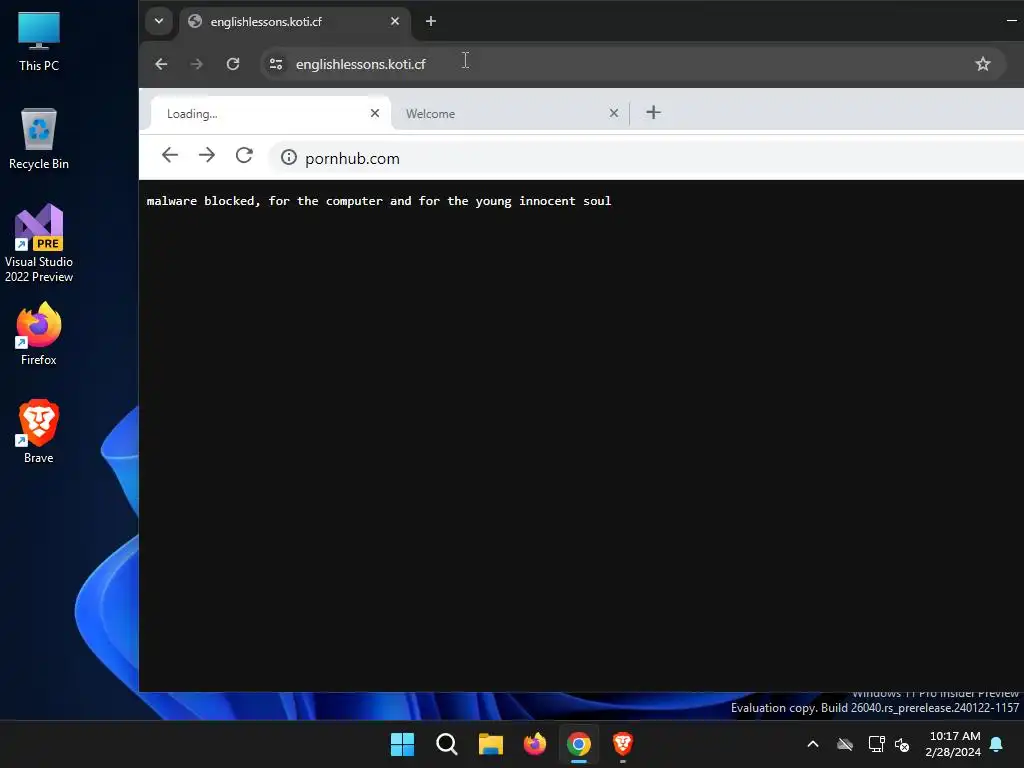Select Brave desktop shortcut
Image resolution: width=1024 pixels, height=768 pixels.
coord(39,432)
